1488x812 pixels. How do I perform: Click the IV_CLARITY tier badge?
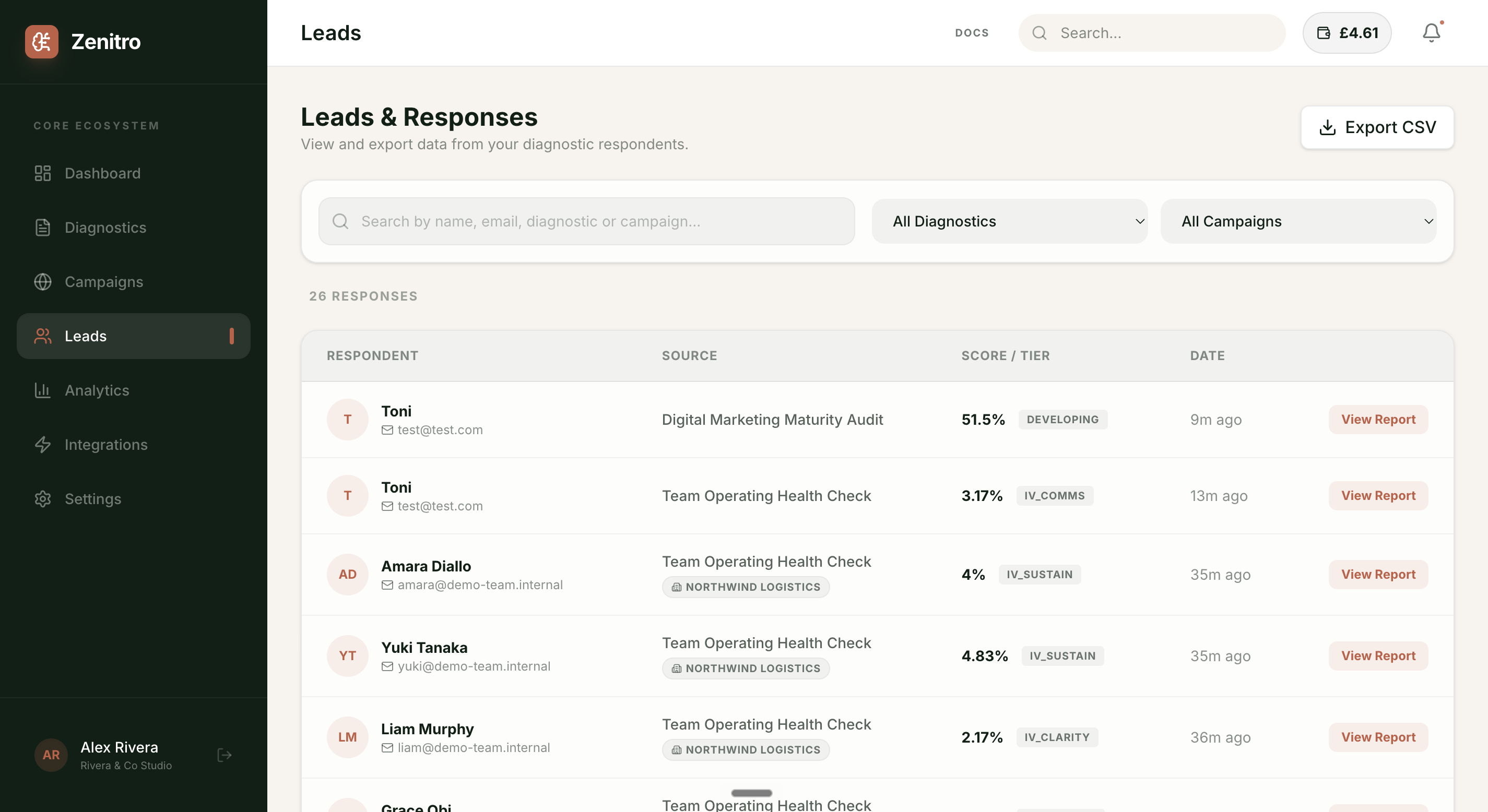coord(1057,737)
